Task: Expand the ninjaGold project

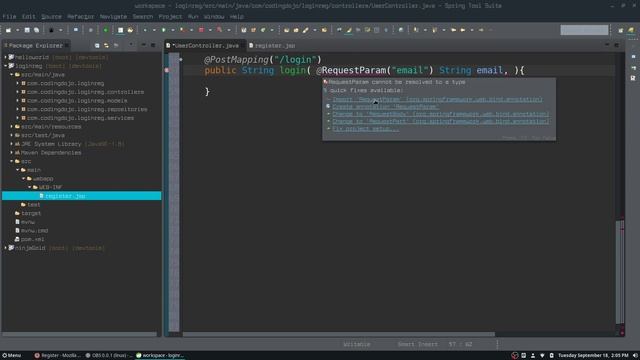Action: pyautogui.click(x=5, y=248)
